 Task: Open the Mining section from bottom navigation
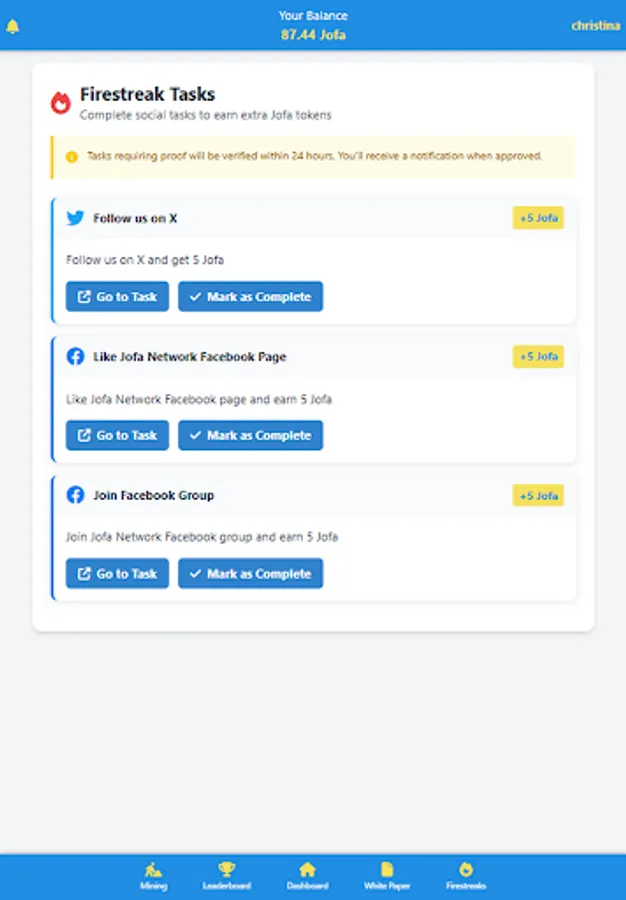coord(153,875)
